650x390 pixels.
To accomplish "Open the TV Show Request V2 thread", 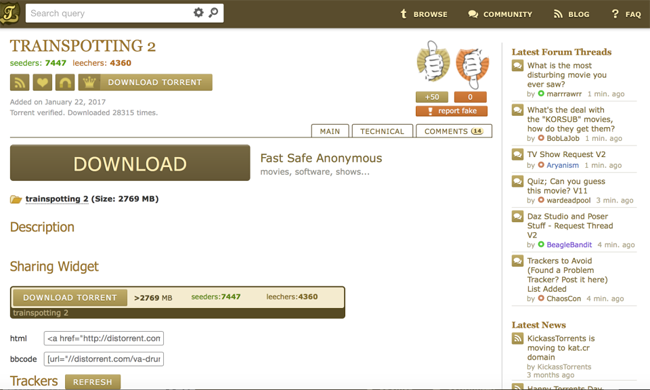I will pyautogui.click(x=566, y=154).
